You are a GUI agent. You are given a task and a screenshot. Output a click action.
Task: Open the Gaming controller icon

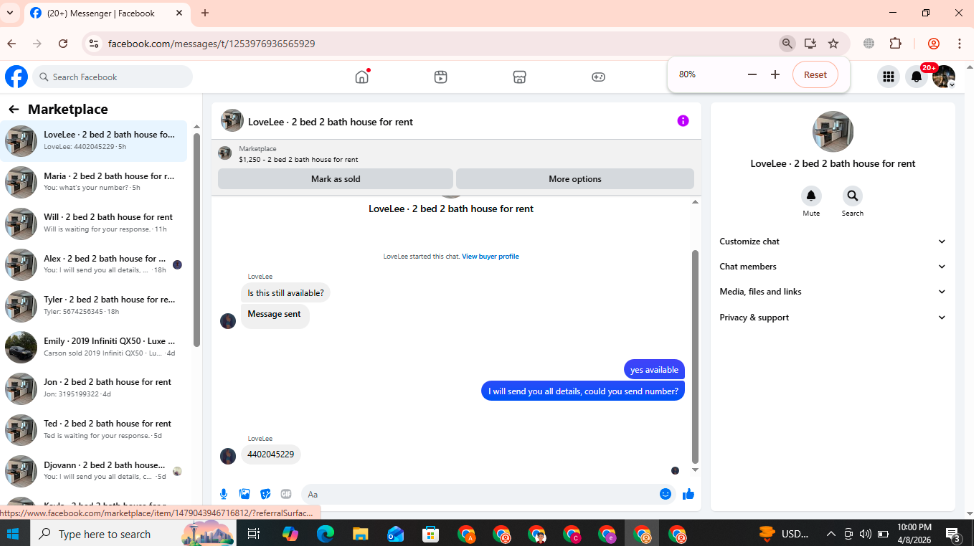(598, 77)
